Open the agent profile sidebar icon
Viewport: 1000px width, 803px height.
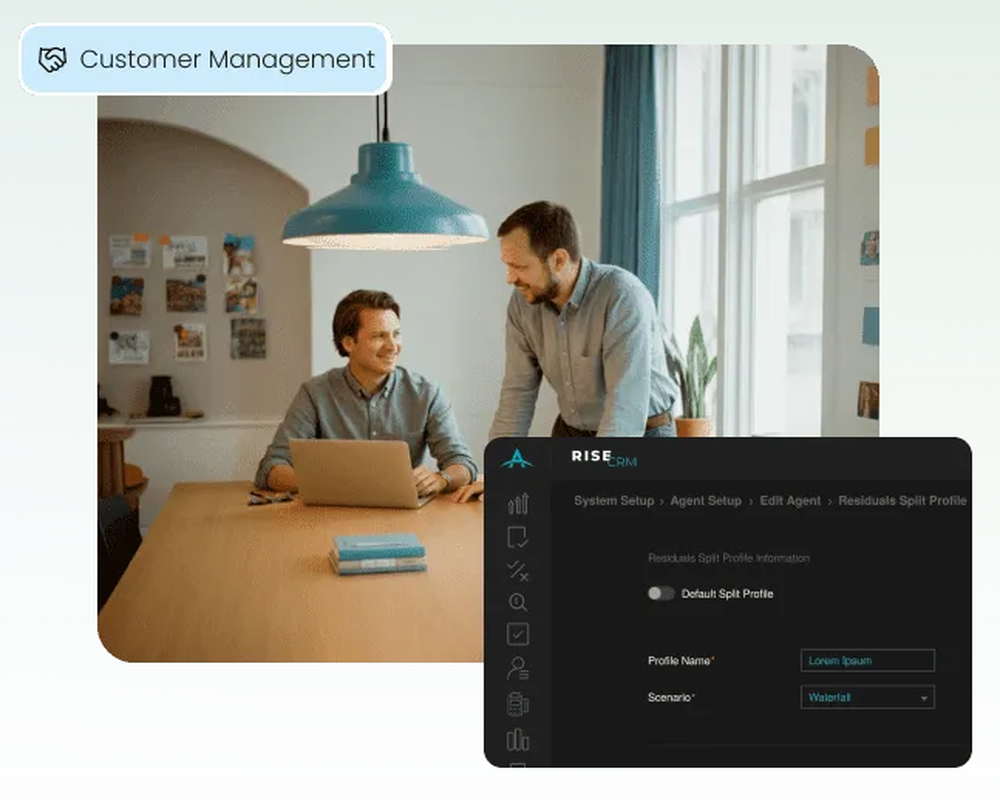point(517,666)
